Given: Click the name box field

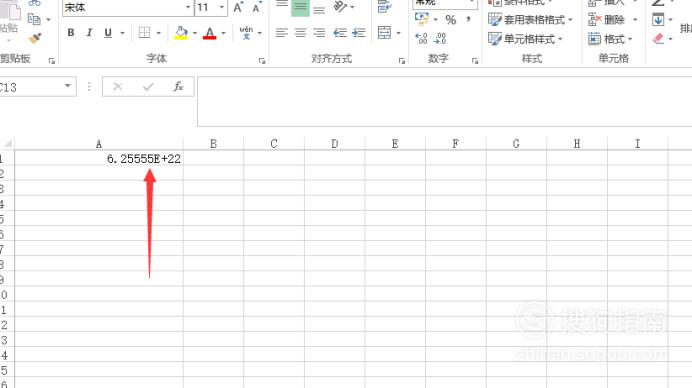Looking at the screenshot, I should (x=30, y=87).
